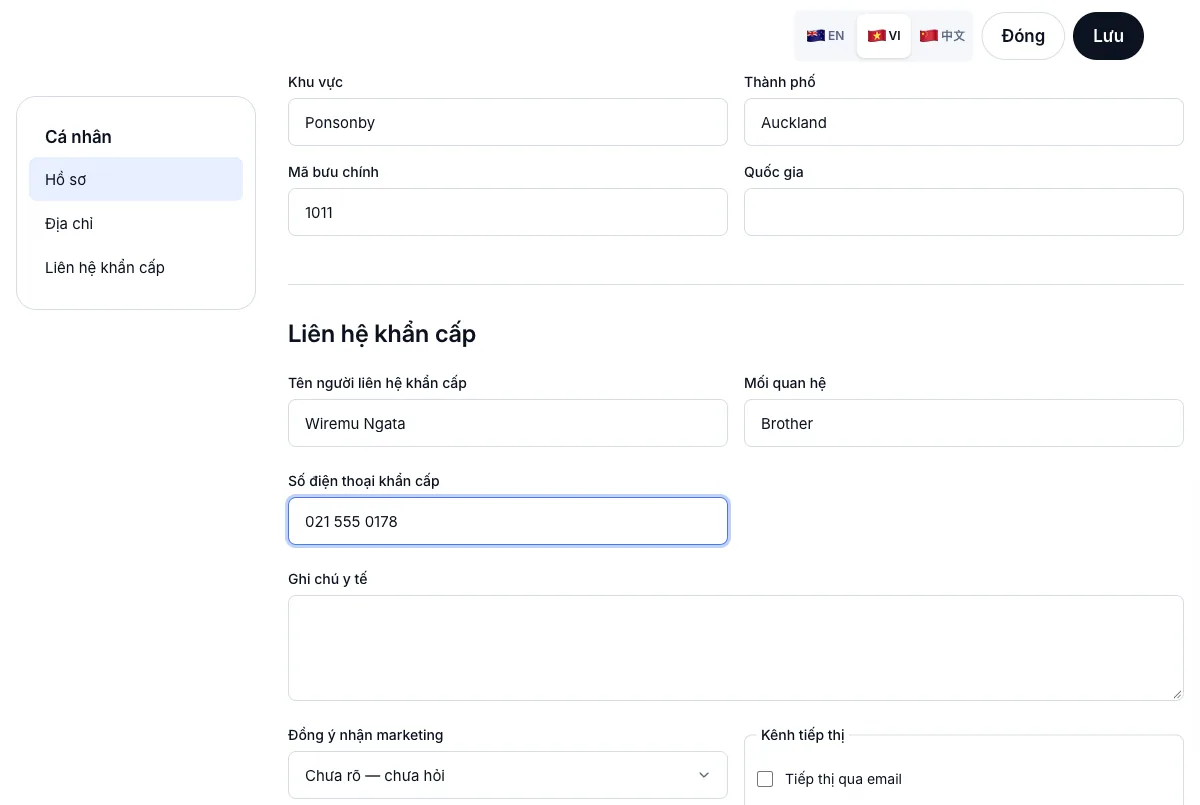Switch language to EN with New Zealand flag
1200x805 pixels.
point(826,36)
